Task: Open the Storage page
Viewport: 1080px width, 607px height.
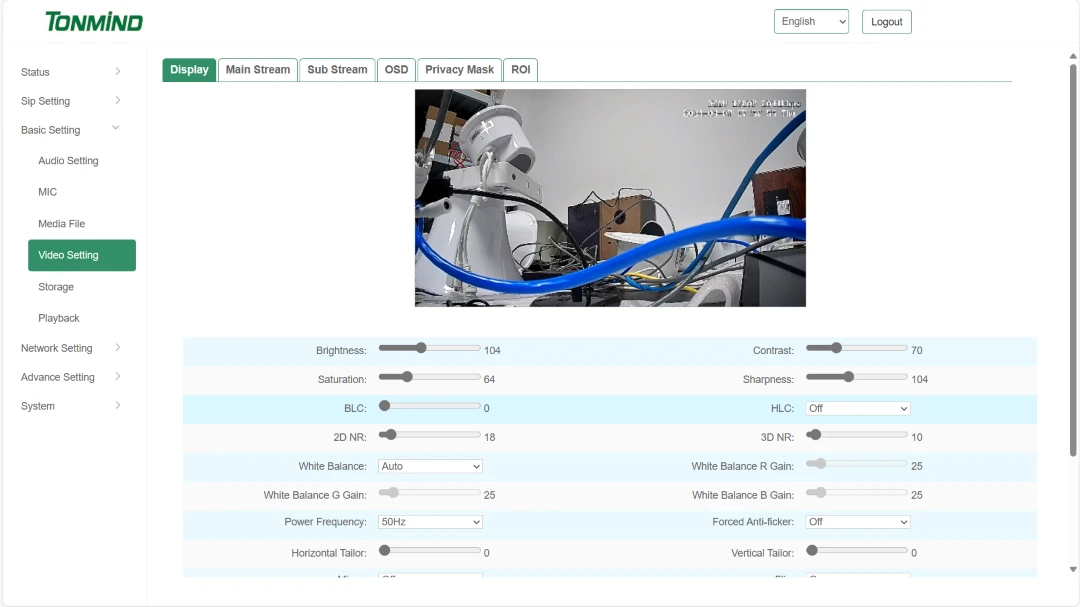Action: (x=56, y=287)
